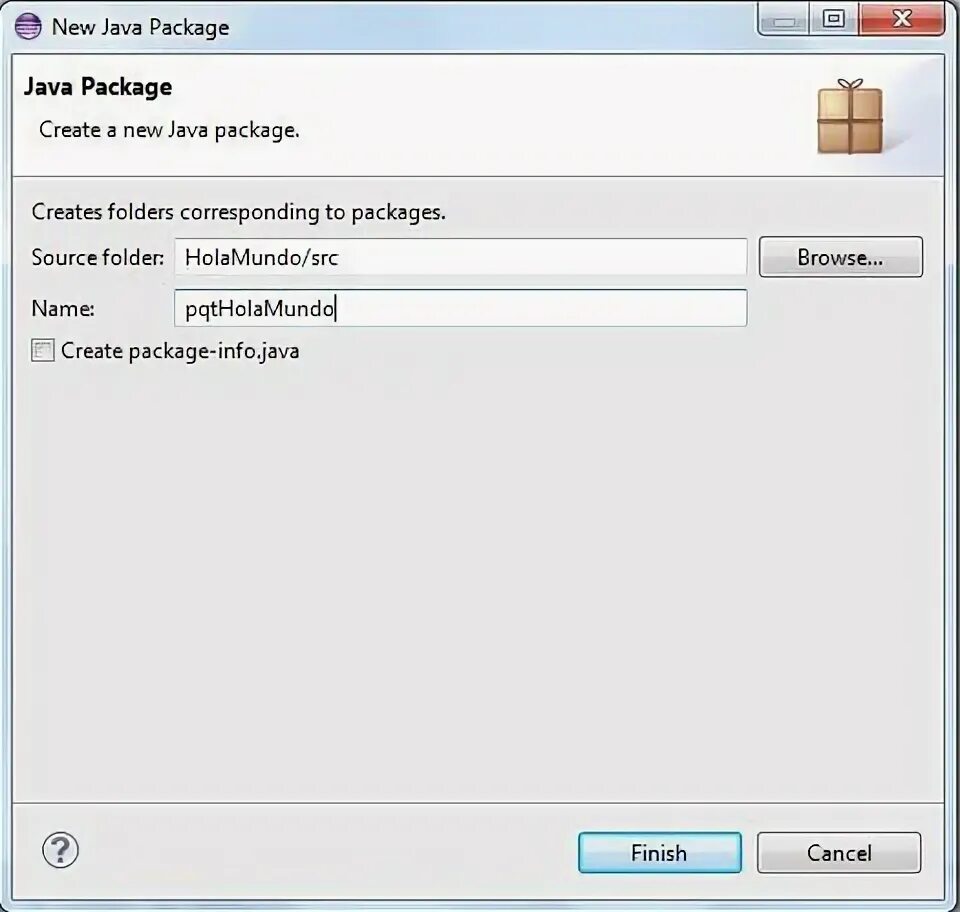
Task: Click the 'Name:' label
Action: (63, 308)
